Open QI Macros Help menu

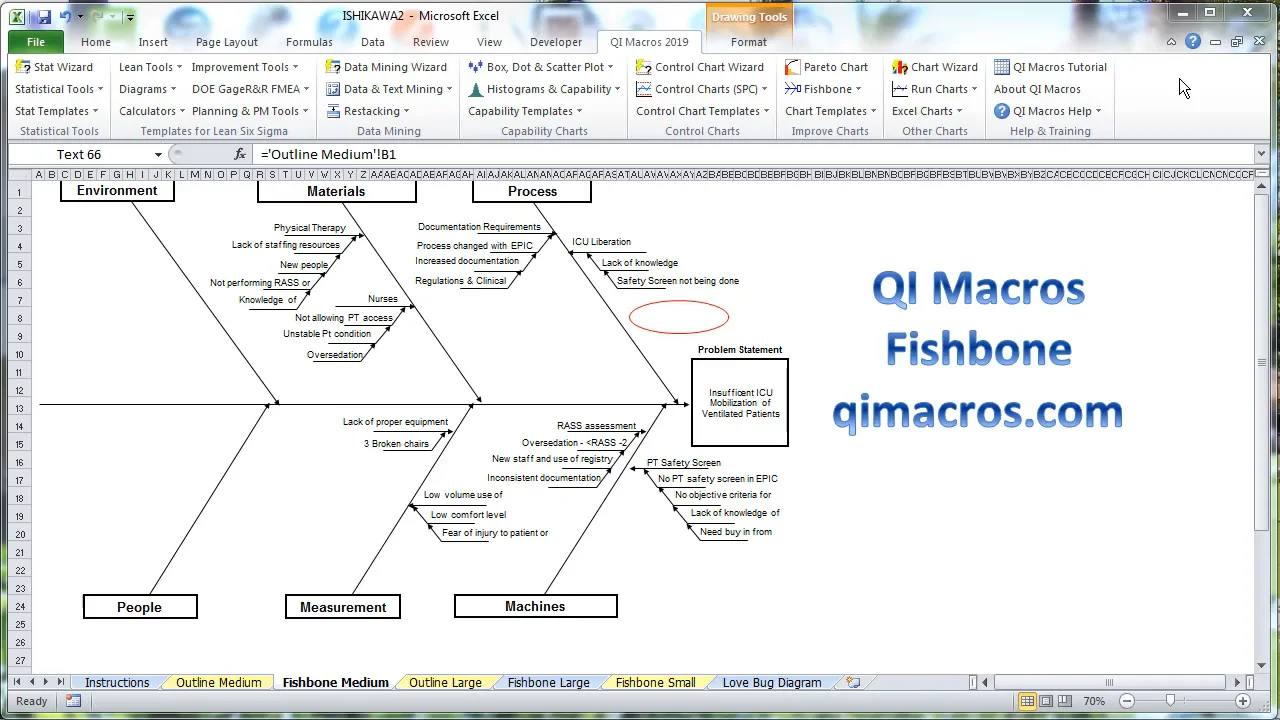point(1047,111)
